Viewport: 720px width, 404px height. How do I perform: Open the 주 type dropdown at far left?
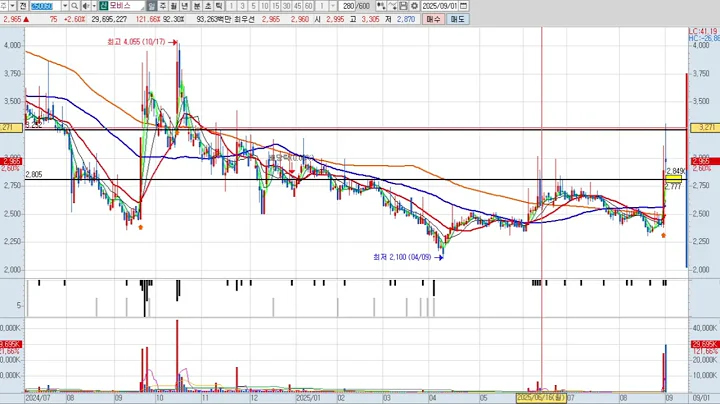[x=11, y=6]
